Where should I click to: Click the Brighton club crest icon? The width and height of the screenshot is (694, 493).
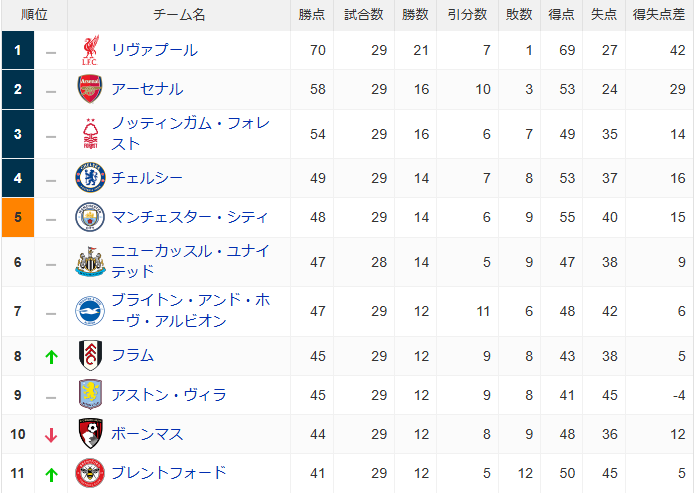click(x=90, y=311)
